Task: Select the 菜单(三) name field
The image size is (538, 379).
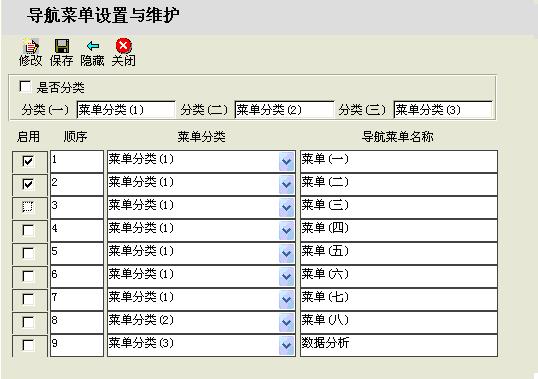Action: click(x=399, y=207)
